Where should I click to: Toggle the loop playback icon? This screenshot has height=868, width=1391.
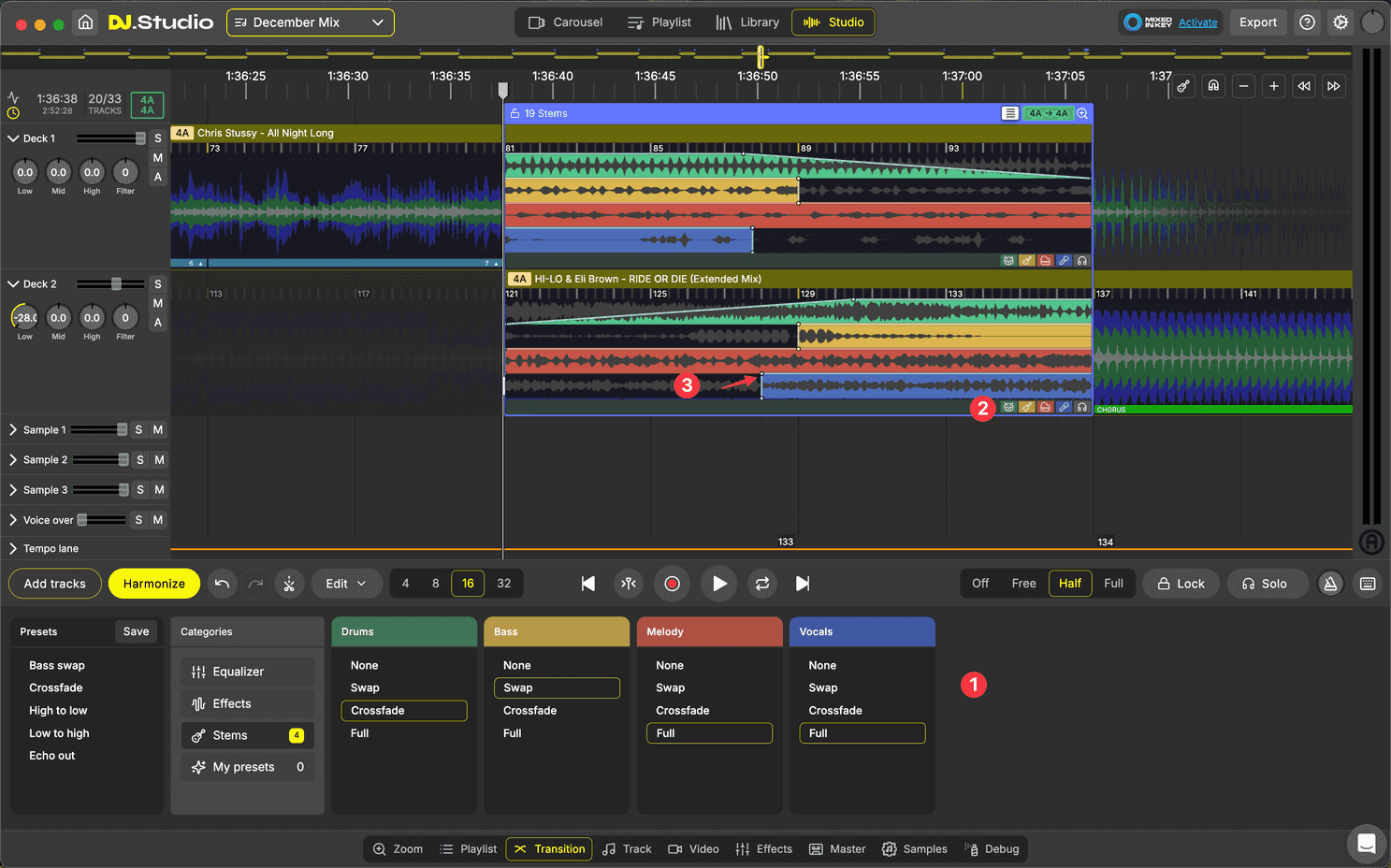point(762,584)
